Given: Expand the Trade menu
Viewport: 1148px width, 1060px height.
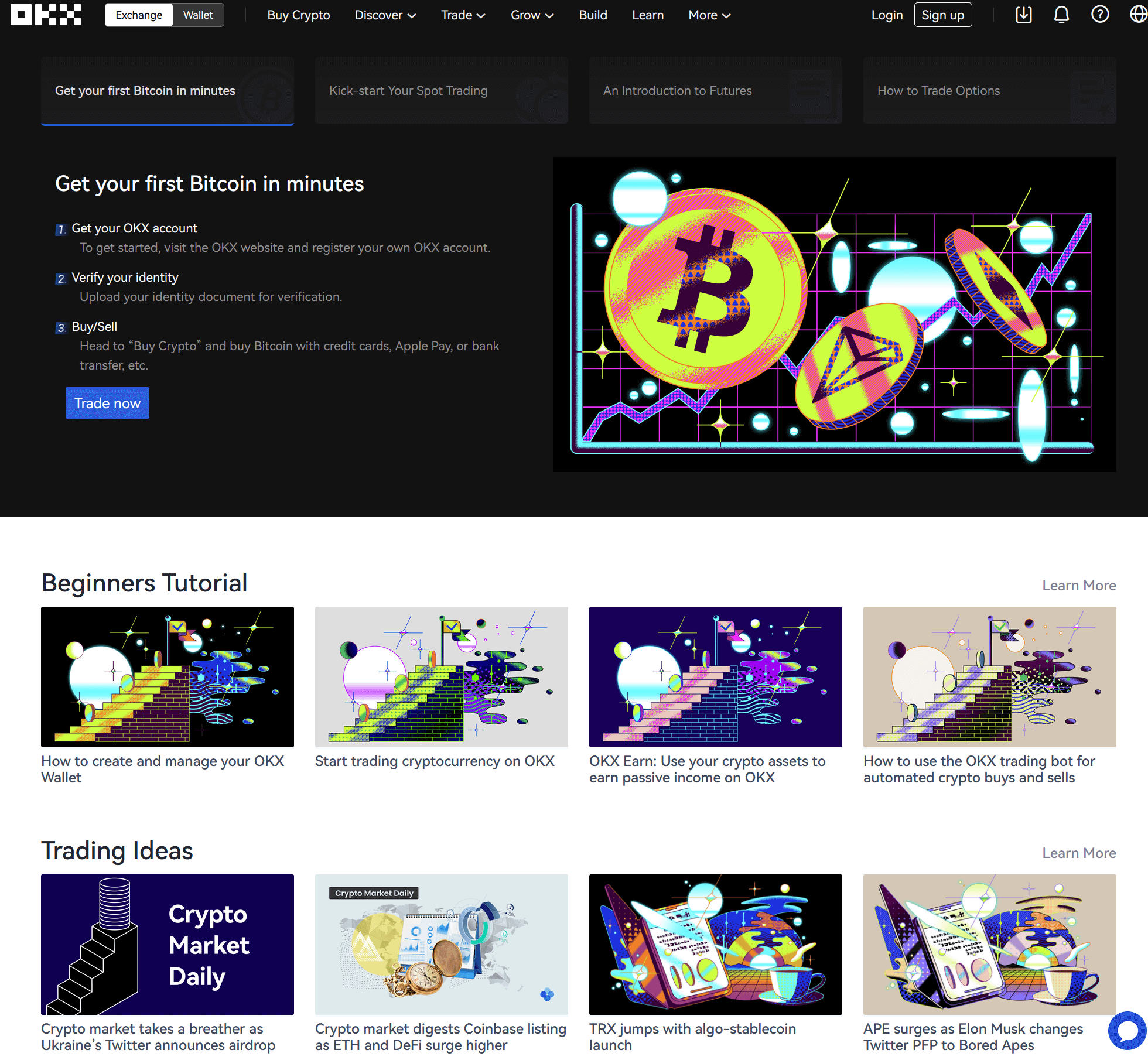Looking at the screenshot, I should [x=463, y=15].
